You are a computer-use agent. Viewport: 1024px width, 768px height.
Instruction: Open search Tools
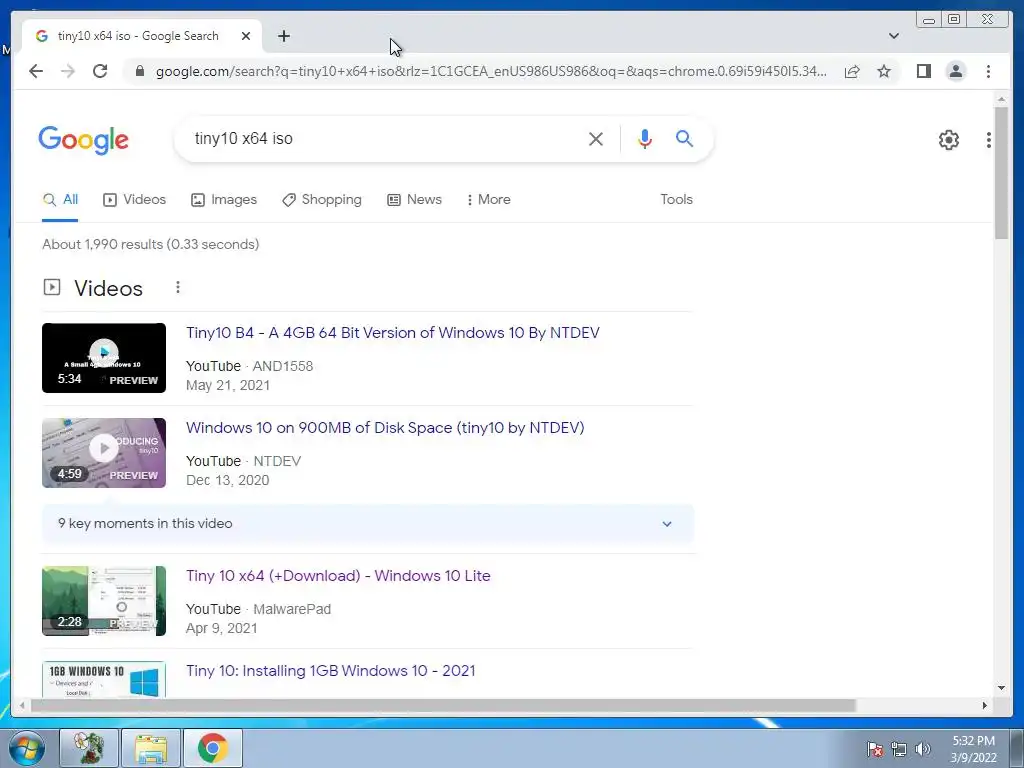(676, 200)
